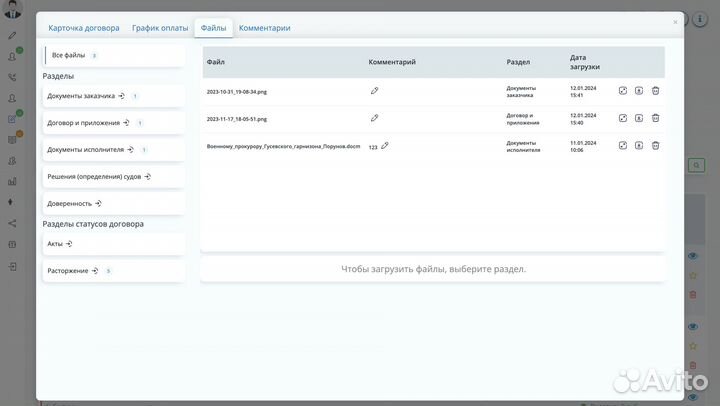Viewport: 720px width, 406px height.
Task: Open the bar chart icon in sidebar
Action: point(12,181)
